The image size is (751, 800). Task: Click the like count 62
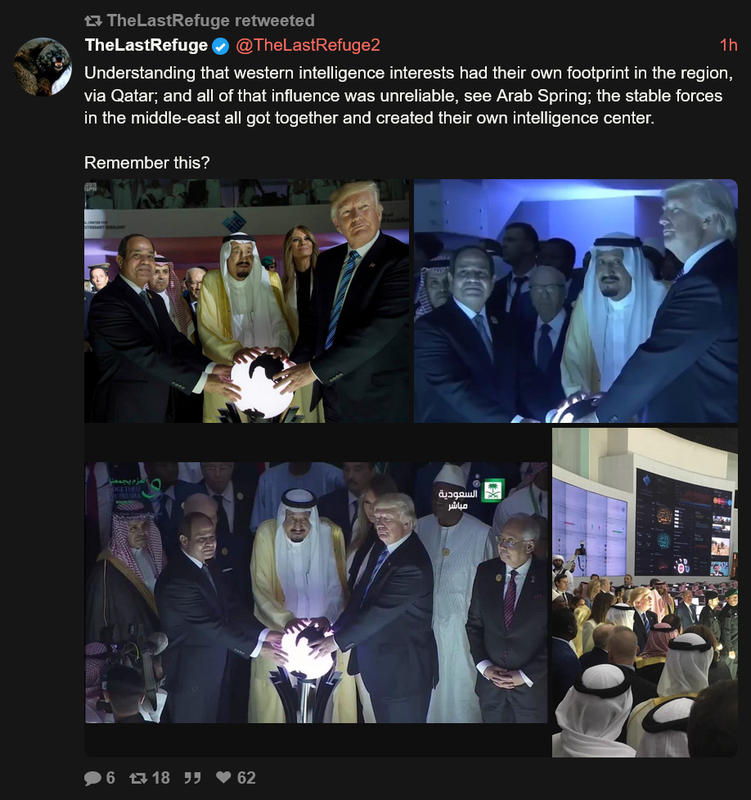point(246,778)
